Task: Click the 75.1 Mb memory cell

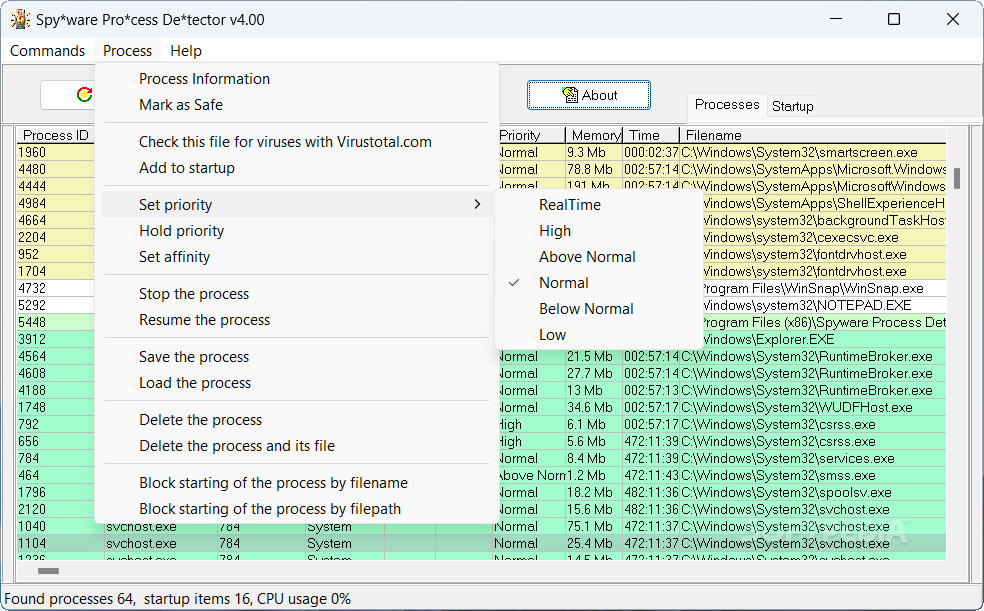Action: (594, 526)
